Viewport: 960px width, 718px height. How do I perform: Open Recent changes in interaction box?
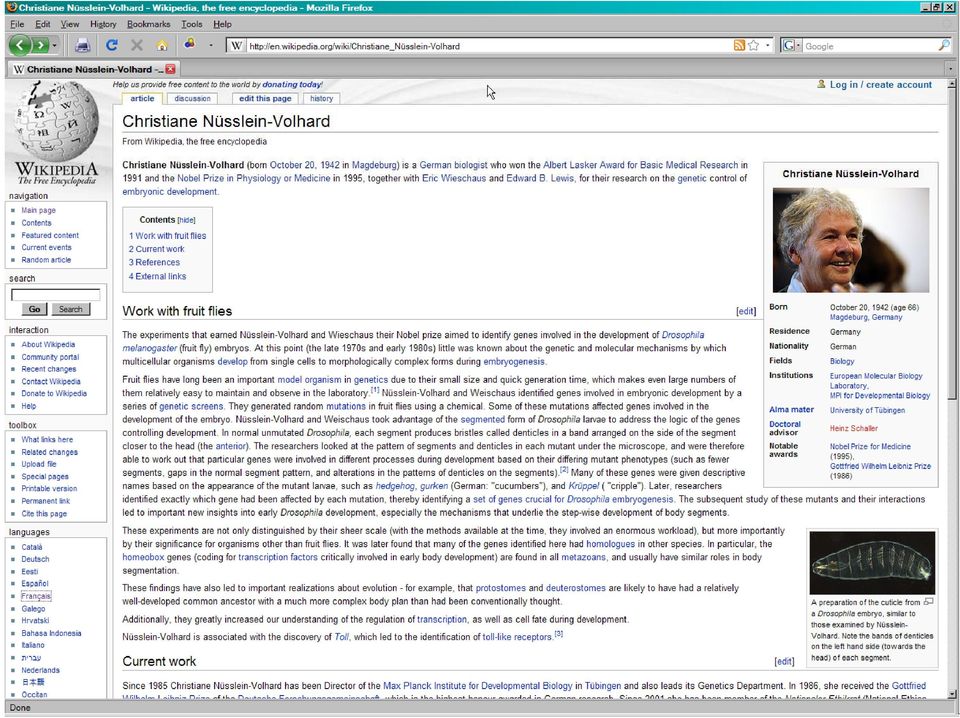[49, 369]
